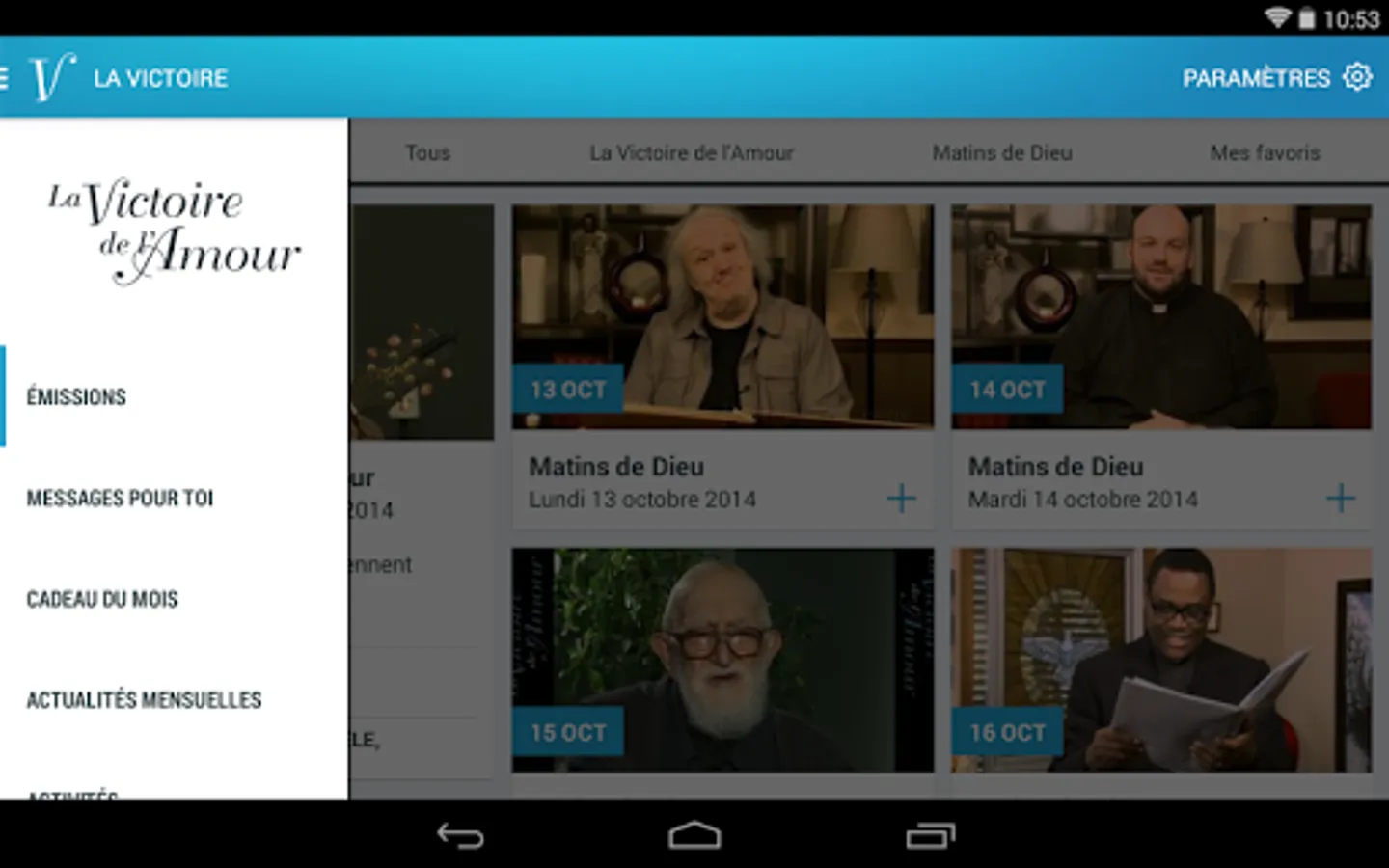Open 13 OCT video thumbnail
Viewport: 1389px width, 868px height.
click(x=722, y=316)
